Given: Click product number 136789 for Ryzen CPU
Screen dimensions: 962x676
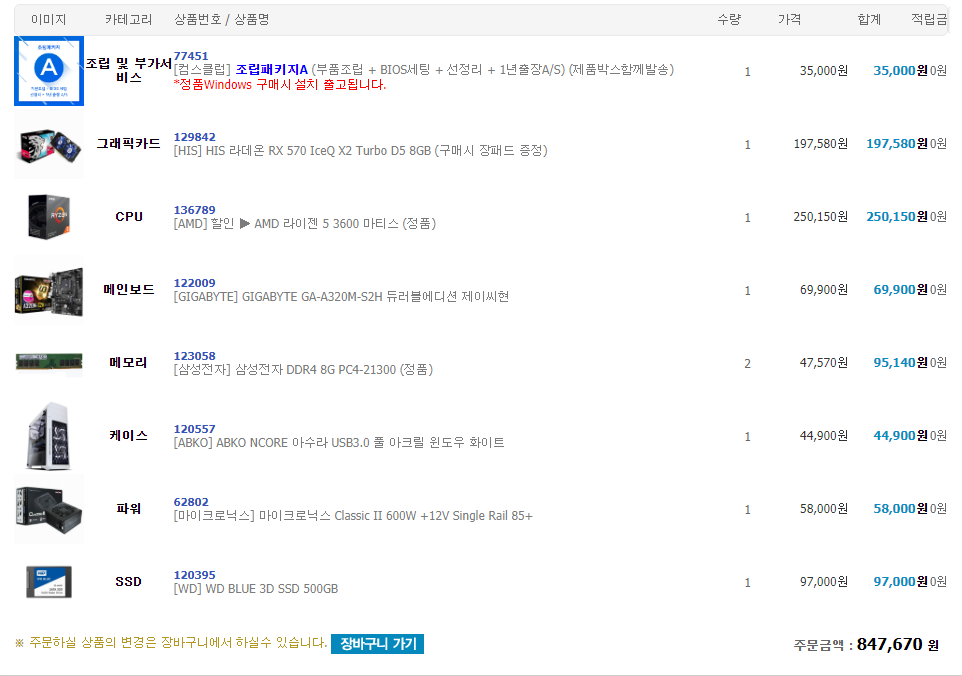Looking at the screenshot, I should coord(194,210).
